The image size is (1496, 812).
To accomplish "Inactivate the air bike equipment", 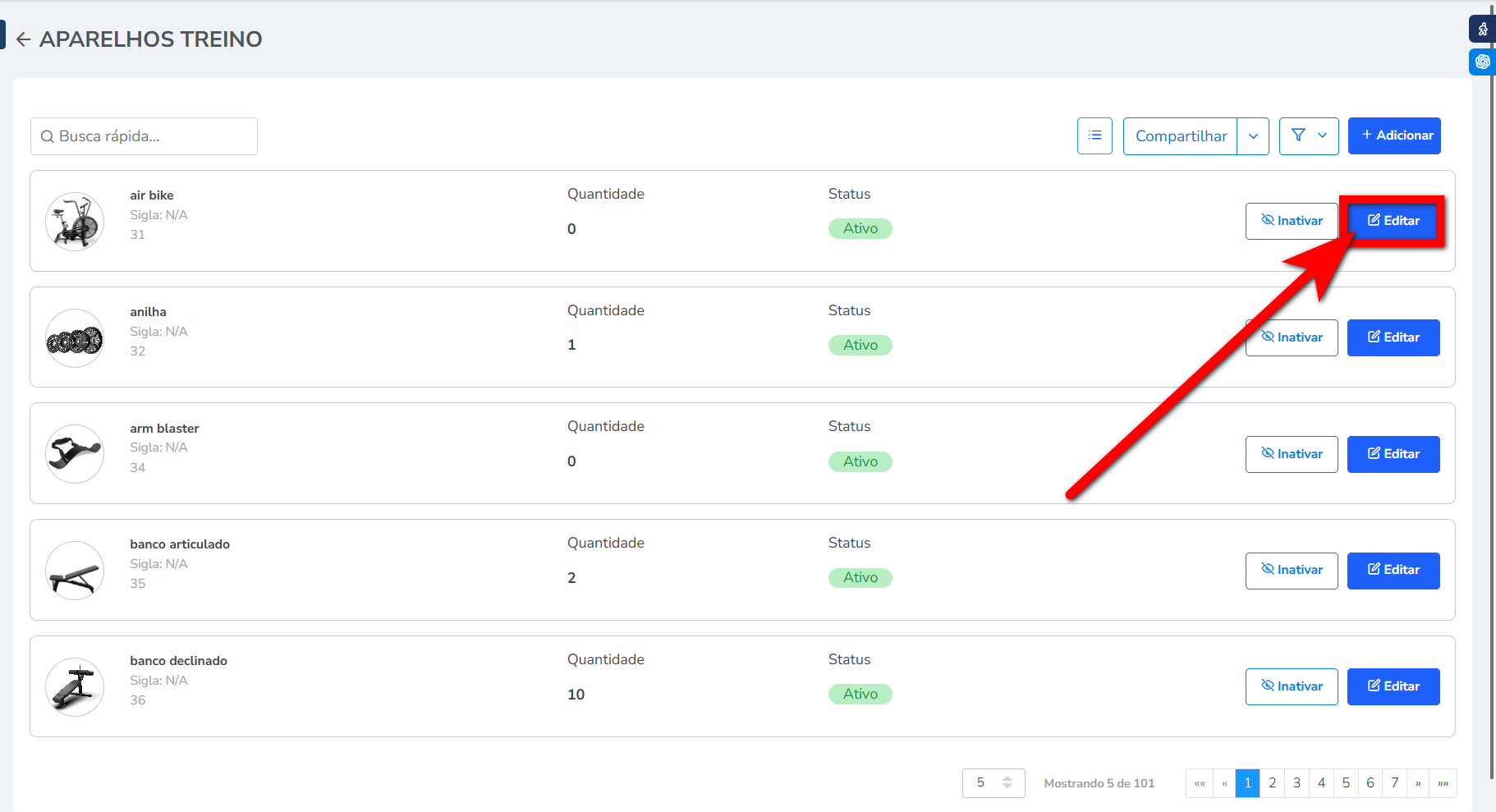I will pyautogui.click(x=1291, y=221).
